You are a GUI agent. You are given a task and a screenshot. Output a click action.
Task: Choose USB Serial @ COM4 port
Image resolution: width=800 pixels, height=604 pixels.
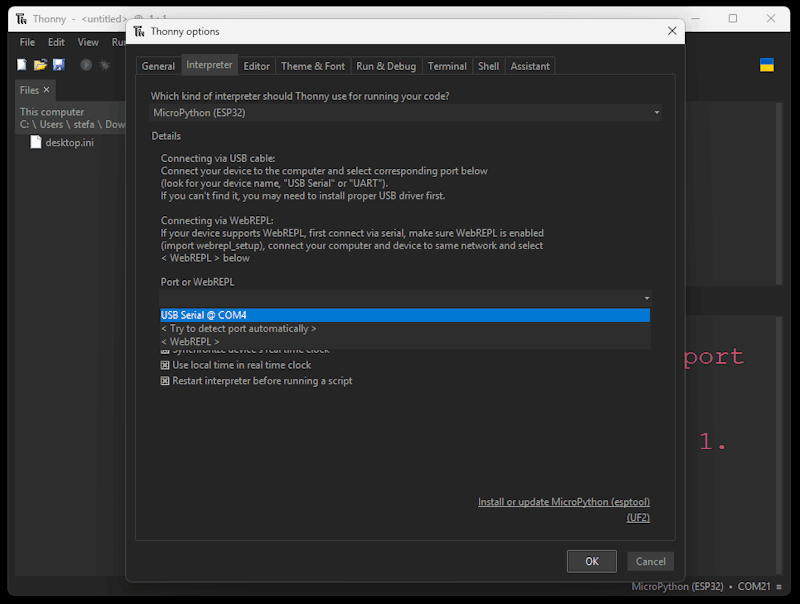point(204,315)
